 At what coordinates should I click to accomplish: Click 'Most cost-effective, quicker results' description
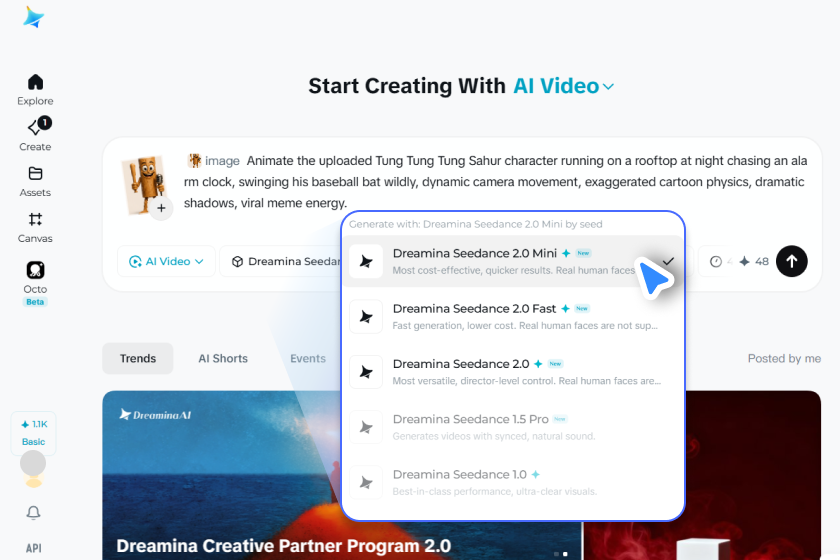pyautogui.click(x=513, y=271)
